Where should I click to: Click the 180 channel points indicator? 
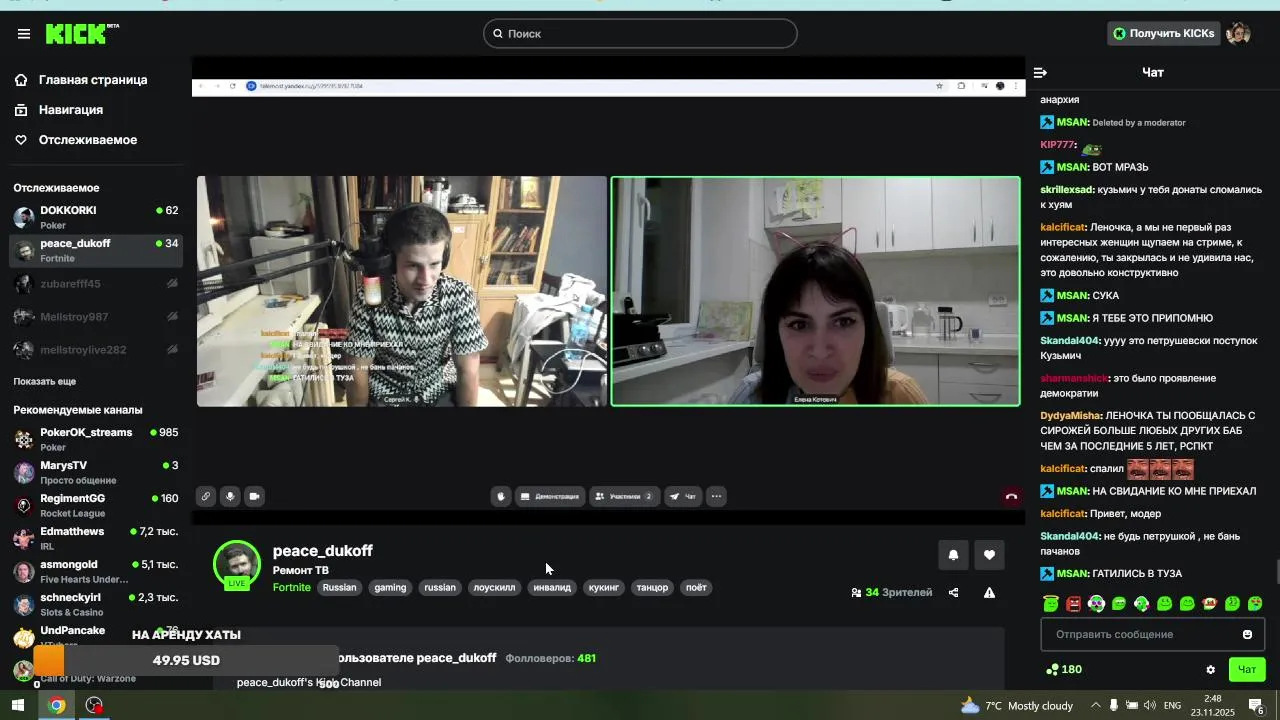click(x=1063, y=670)
